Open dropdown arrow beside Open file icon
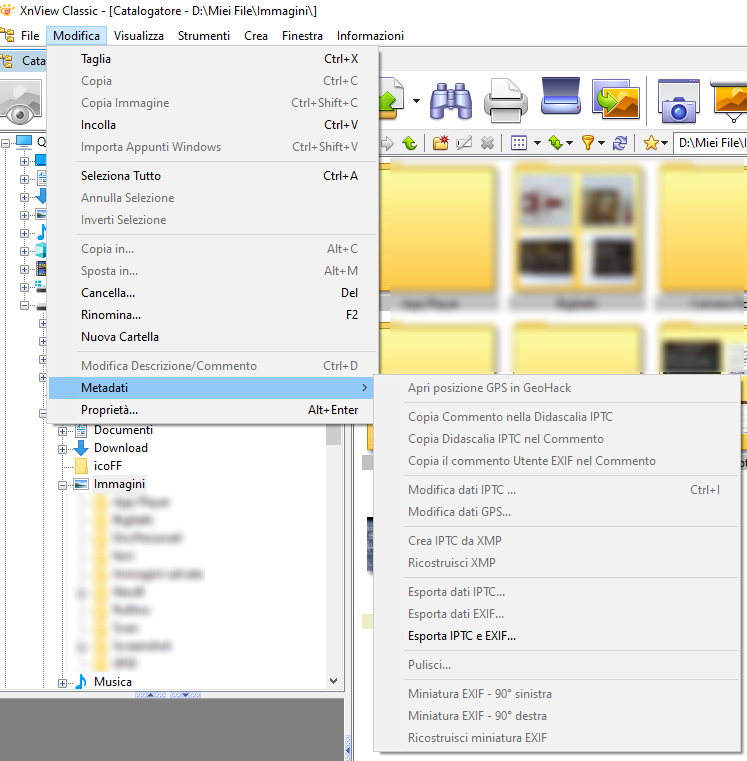The image size is (747, 761). click(x=416, y=101)
